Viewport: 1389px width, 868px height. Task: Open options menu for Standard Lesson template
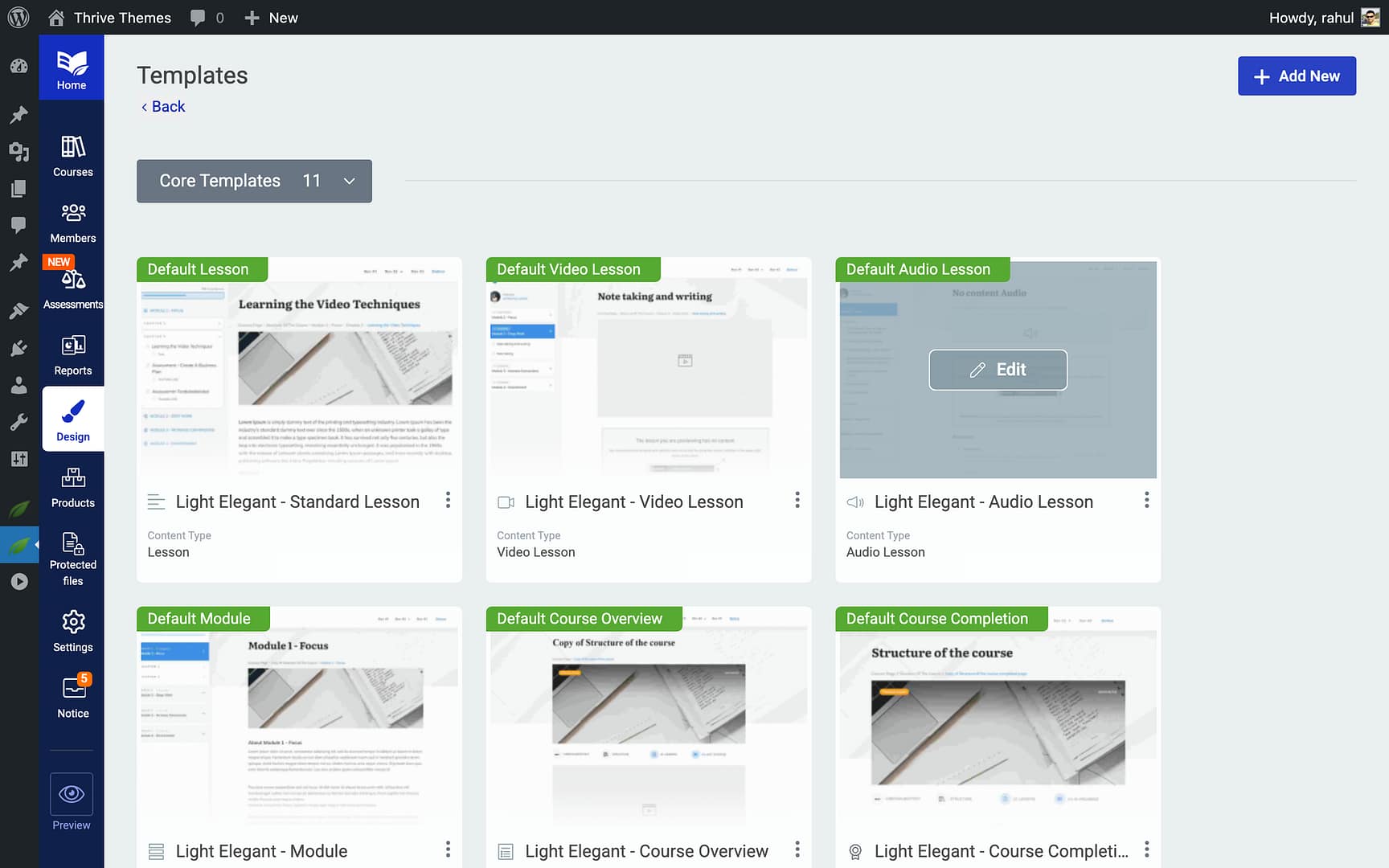[x=448, y=500]
